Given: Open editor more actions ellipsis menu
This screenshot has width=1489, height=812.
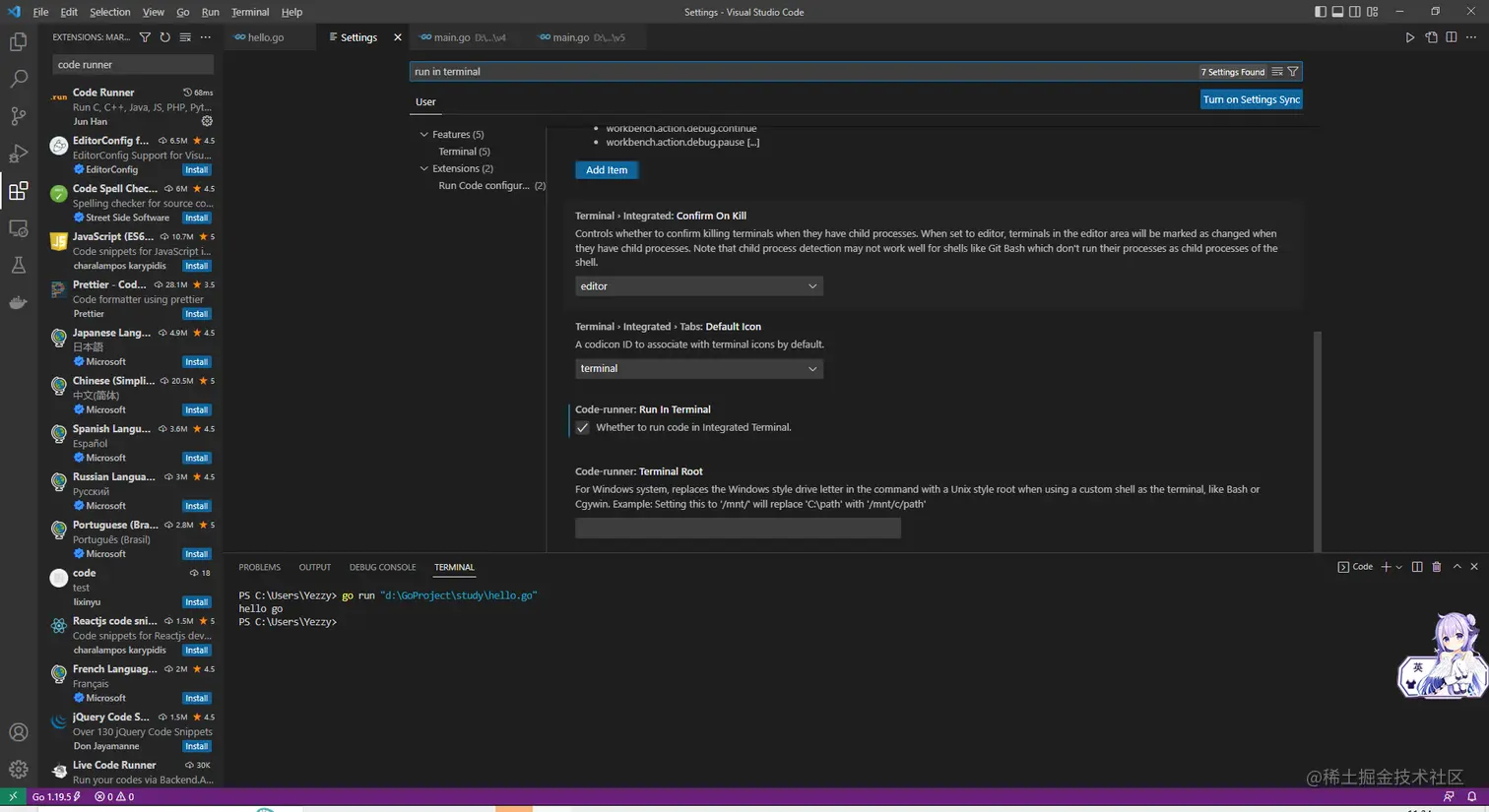Looking at the screenshot, I should coord(1472,37).
